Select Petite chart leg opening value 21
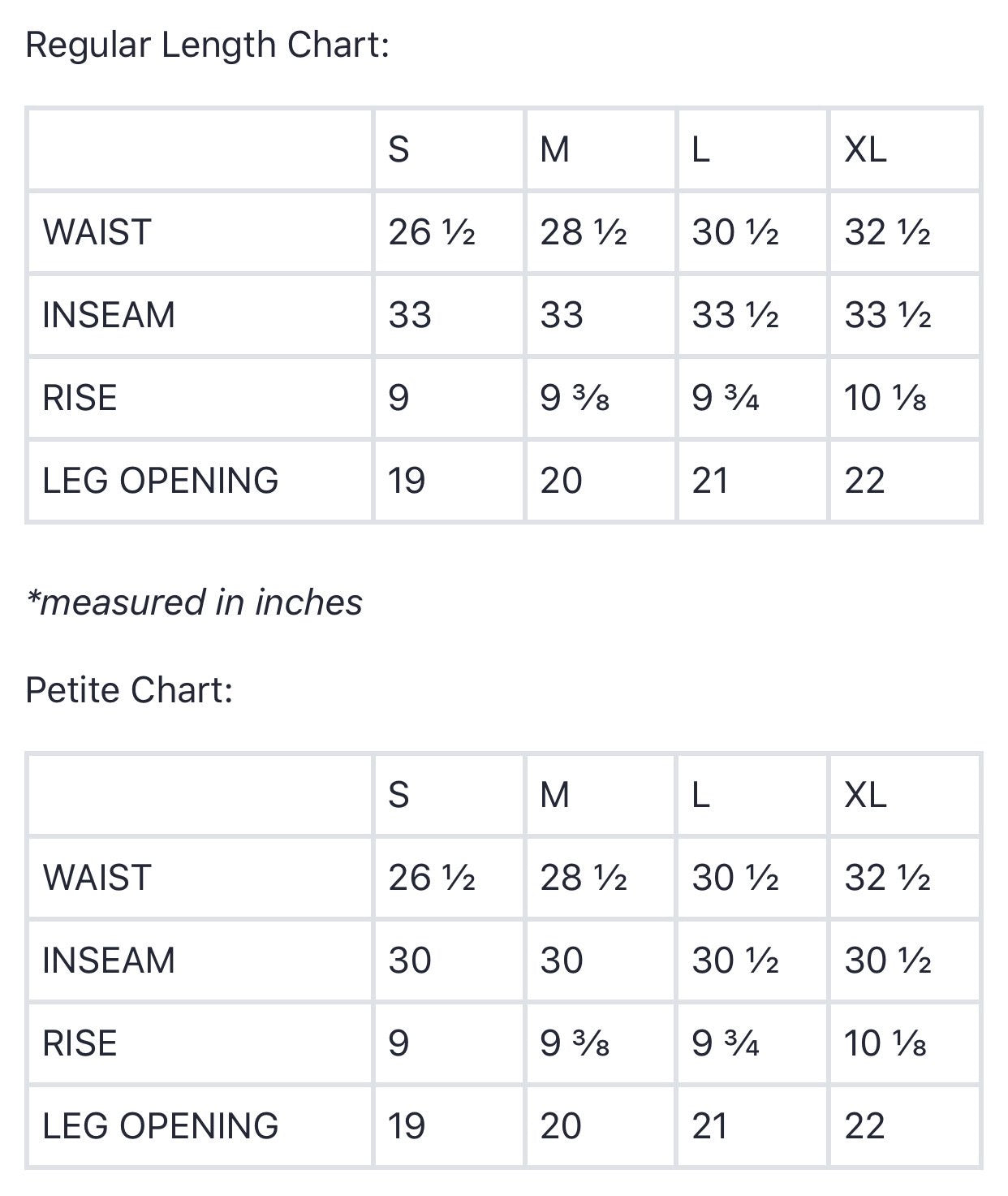 click(x=710, y=1126)
